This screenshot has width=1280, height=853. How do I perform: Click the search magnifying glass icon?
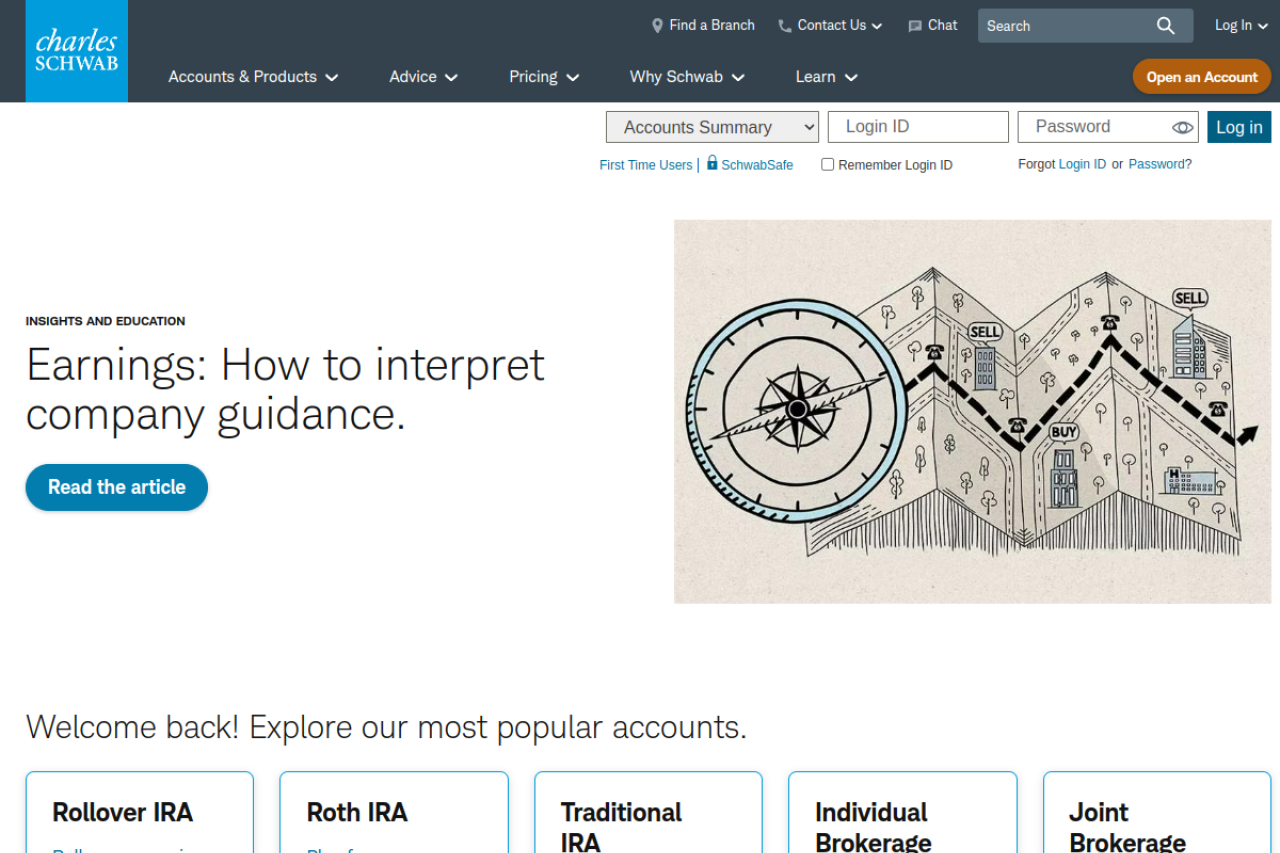(1165, 26)
